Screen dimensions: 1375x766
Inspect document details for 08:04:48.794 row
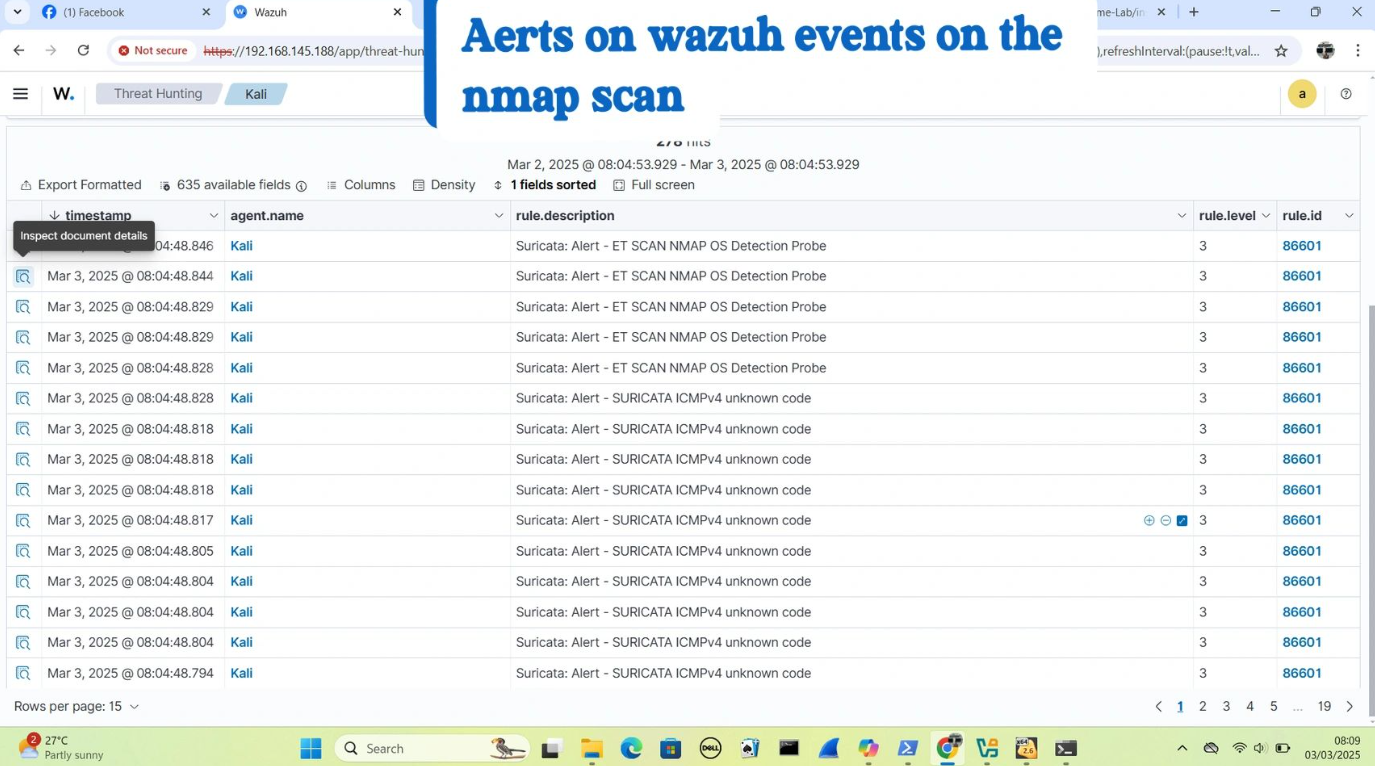click(x=23, y=673)
